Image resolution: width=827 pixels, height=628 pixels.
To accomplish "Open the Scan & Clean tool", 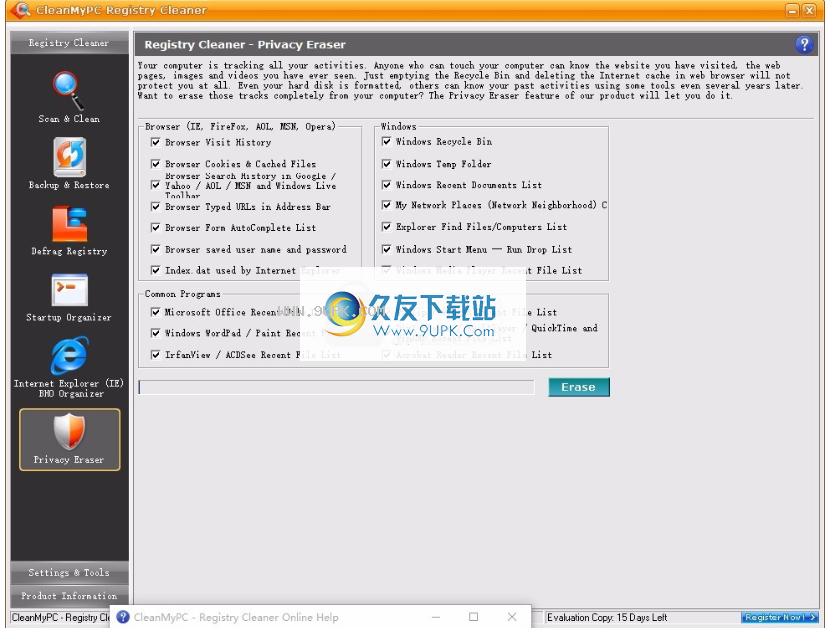I will pos(69,98).
